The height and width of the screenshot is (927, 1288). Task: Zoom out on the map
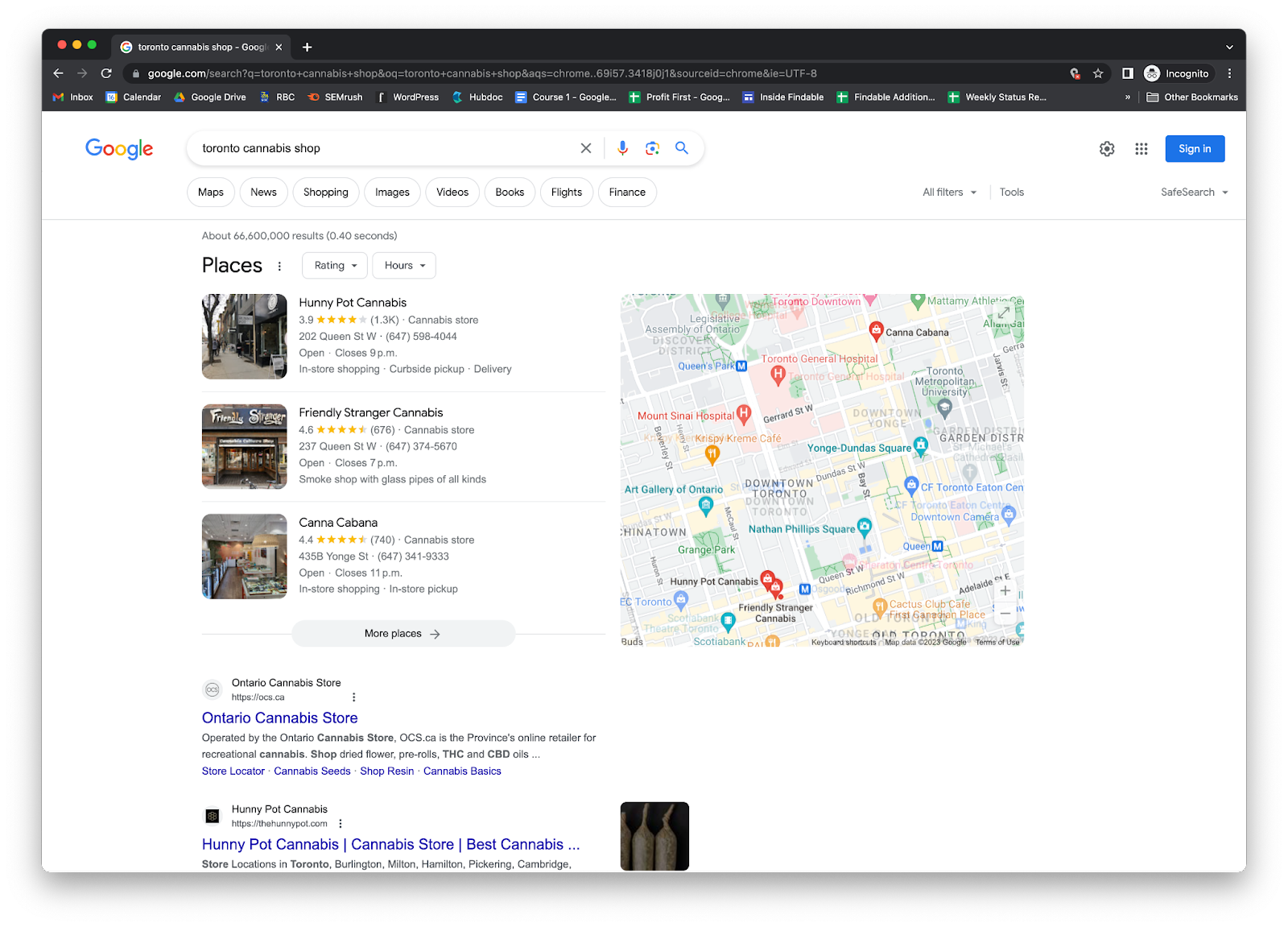coord(1005,614)
